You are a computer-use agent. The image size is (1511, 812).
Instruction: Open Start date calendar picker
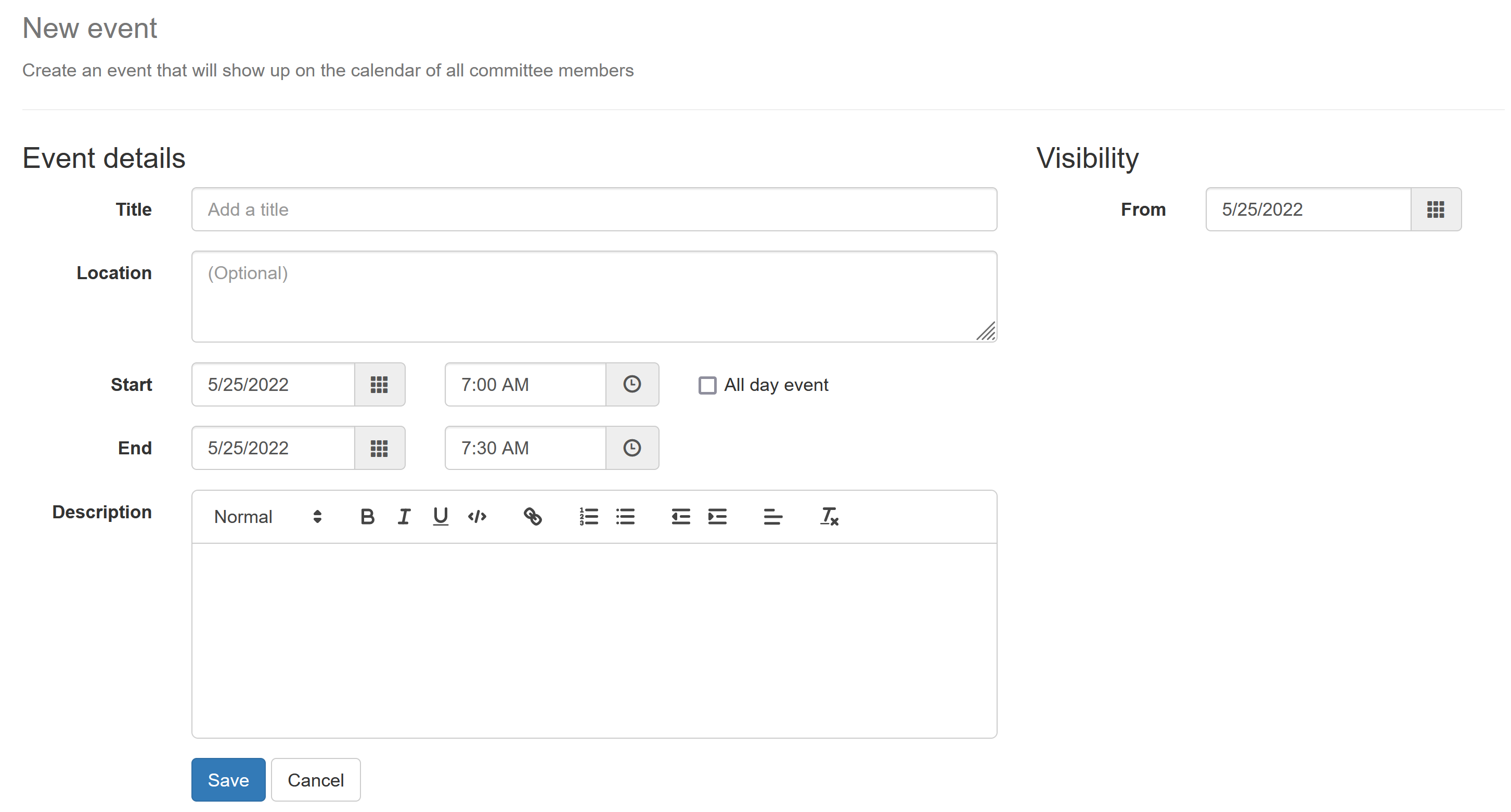(380, 385)
